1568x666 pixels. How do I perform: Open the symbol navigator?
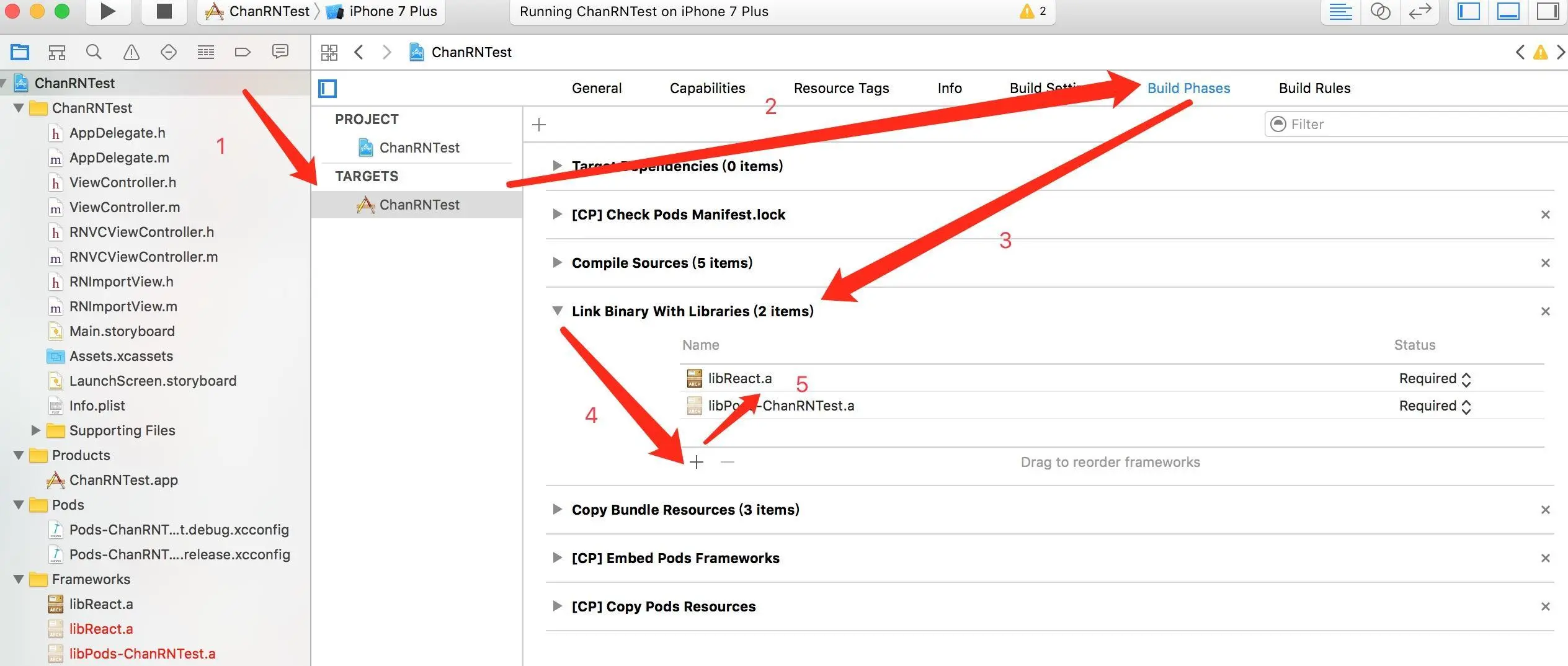(x=57, y=52)
